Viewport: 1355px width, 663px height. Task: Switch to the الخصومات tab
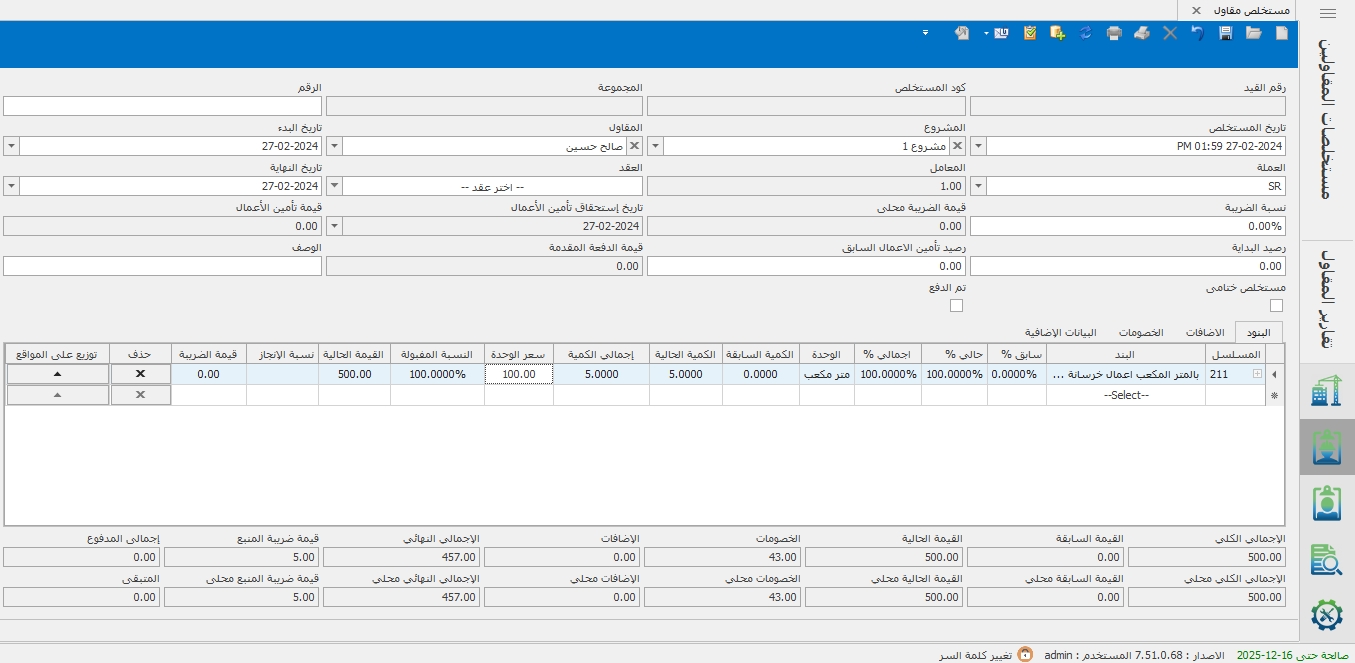point(1140,332)
